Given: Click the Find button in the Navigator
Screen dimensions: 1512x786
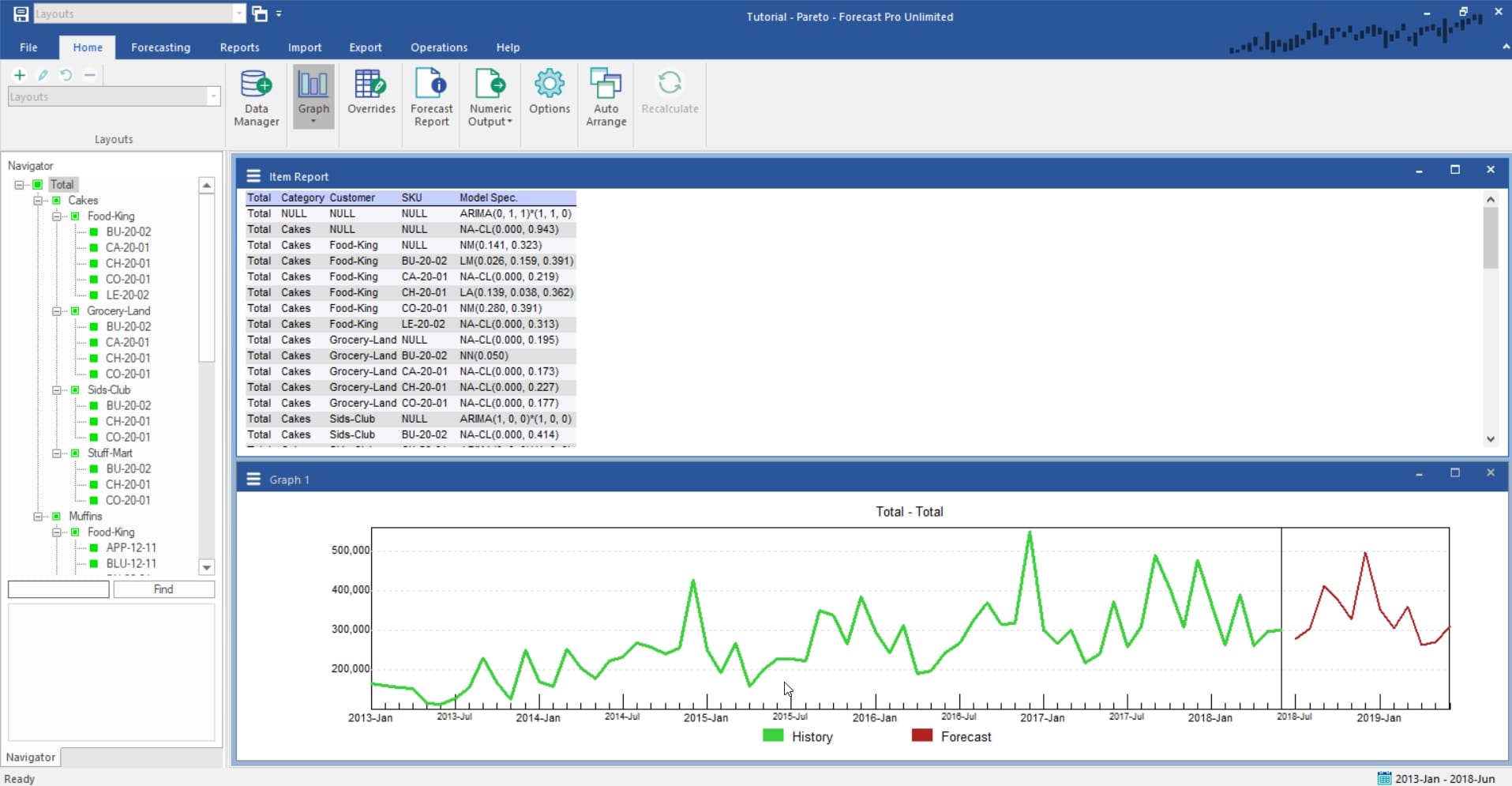Looking at the screenshot, I should coord(163,589).
